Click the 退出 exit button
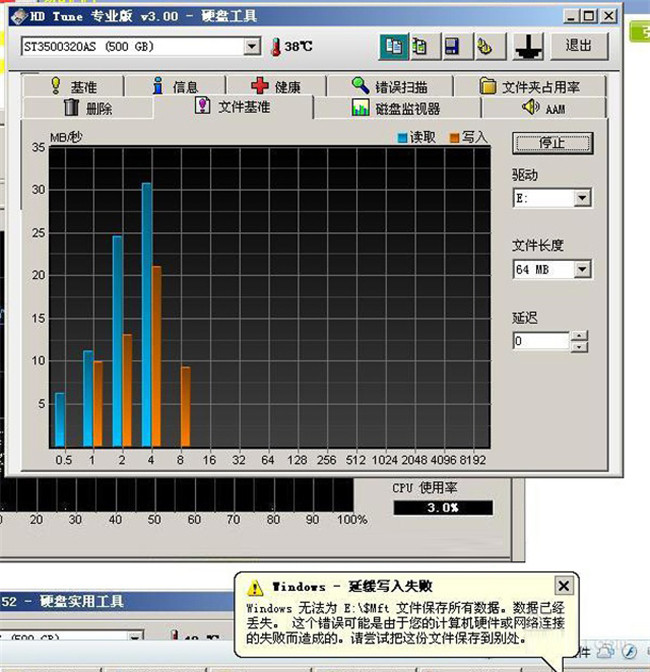 tap(578, 46)
